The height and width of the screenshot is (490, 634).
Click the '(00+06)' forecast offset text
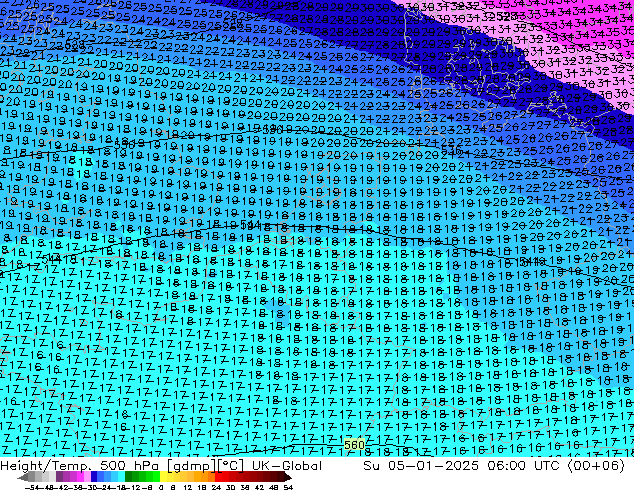point(596,466)
